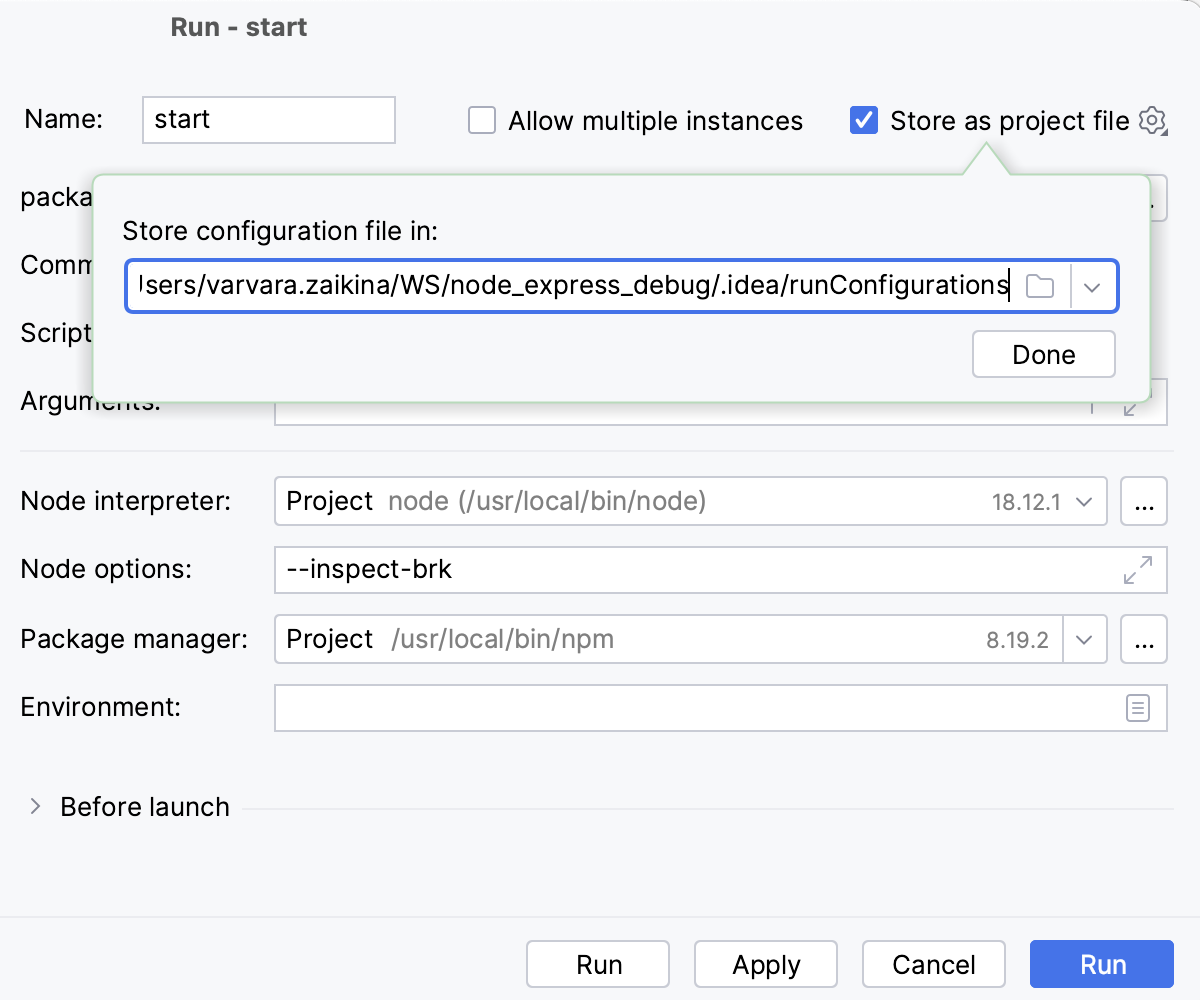Confirm with the Done button
Viewport: 1200px width, 1000px height.
pyautogui.click(x=1043, y=354)
